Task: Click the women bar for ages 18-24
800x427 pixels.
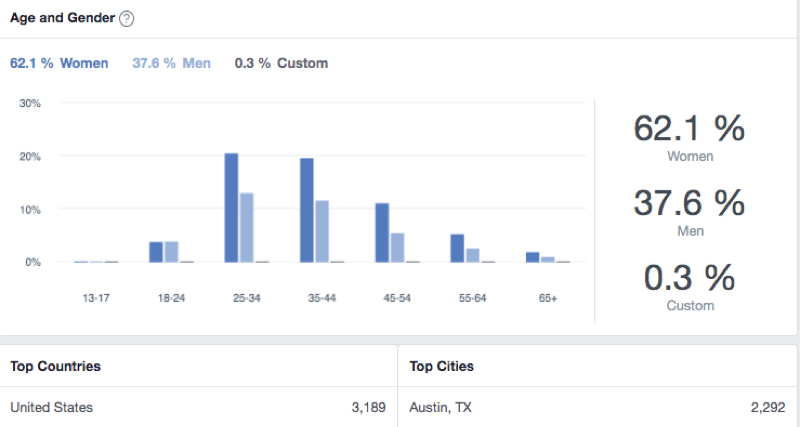Action: [x=156, y=252]
